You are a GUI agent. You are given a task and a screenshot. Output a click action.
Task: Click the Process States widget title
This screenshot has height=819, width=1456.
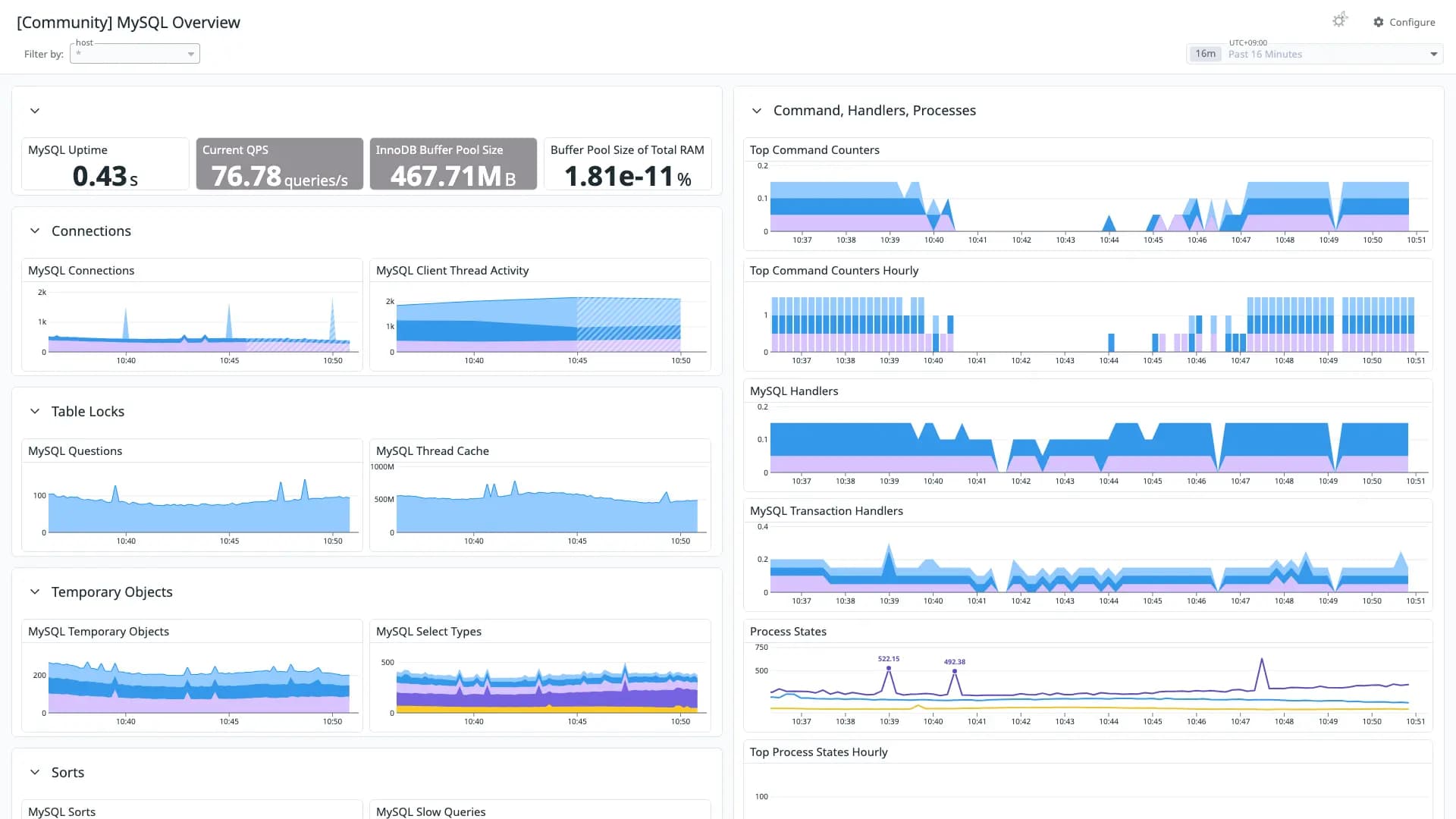[788, 632]
